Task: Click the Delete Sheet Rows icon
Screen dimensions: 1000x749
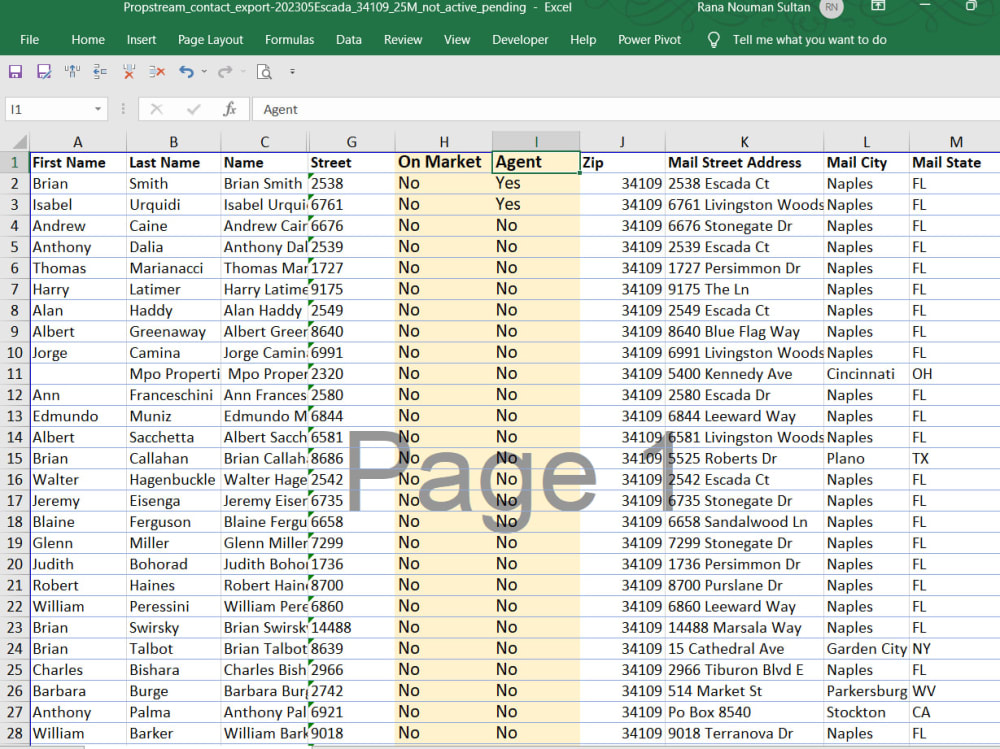Action: (157, 71)
